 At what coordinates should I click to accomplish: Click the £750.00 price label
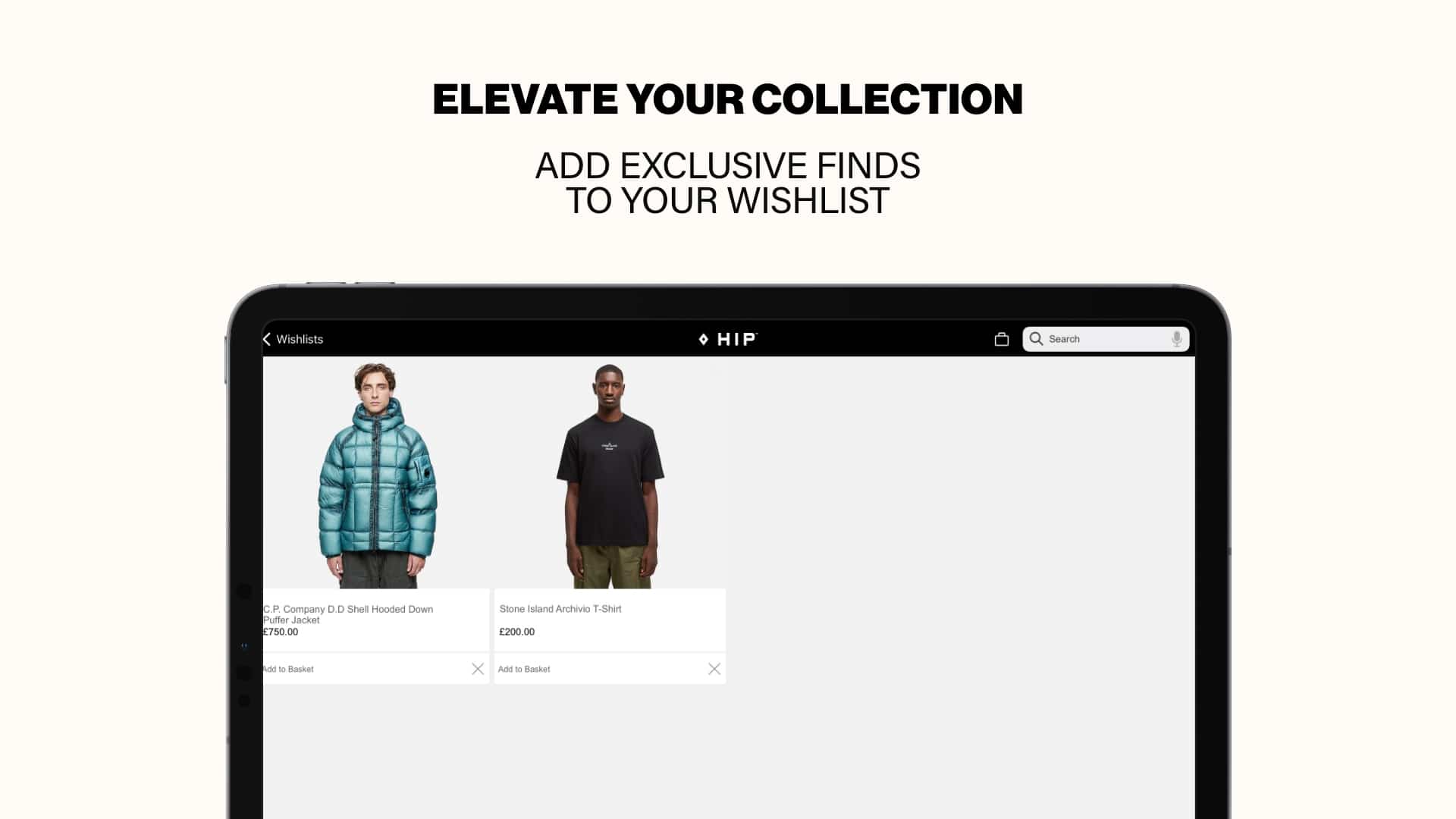point(281,632)
